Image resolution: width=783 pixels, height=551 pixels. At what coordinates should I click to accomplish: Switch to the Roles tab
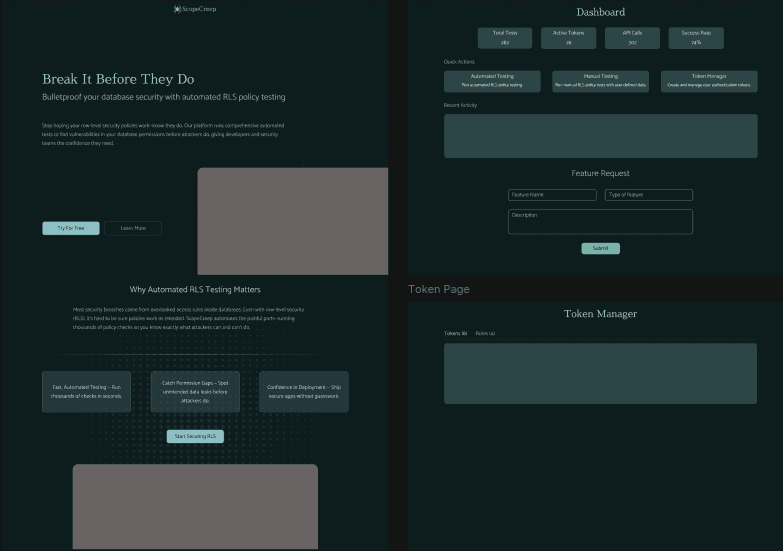coord(485,333)
